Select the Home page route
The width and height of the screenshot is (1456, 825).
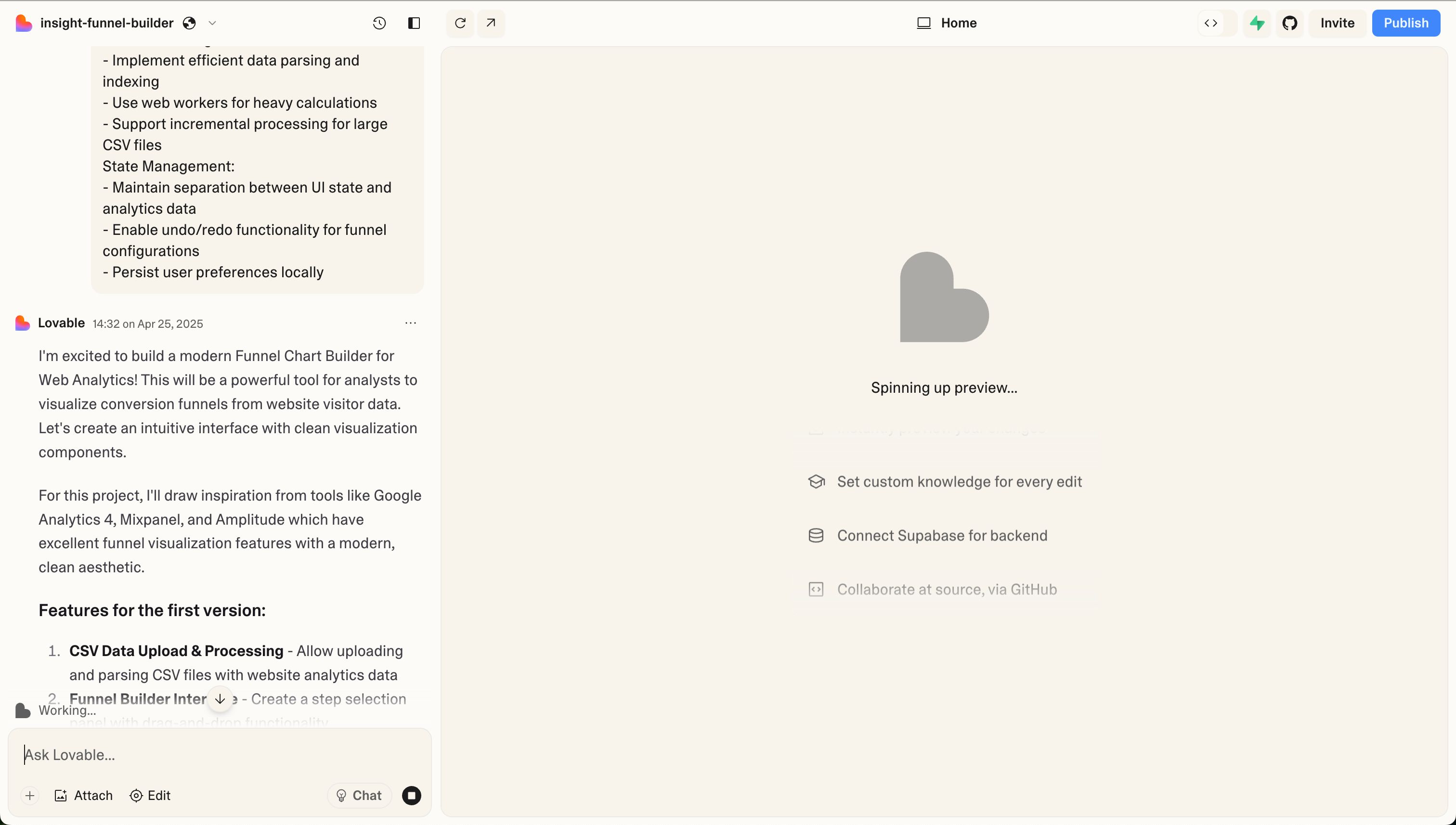[947, 23]
